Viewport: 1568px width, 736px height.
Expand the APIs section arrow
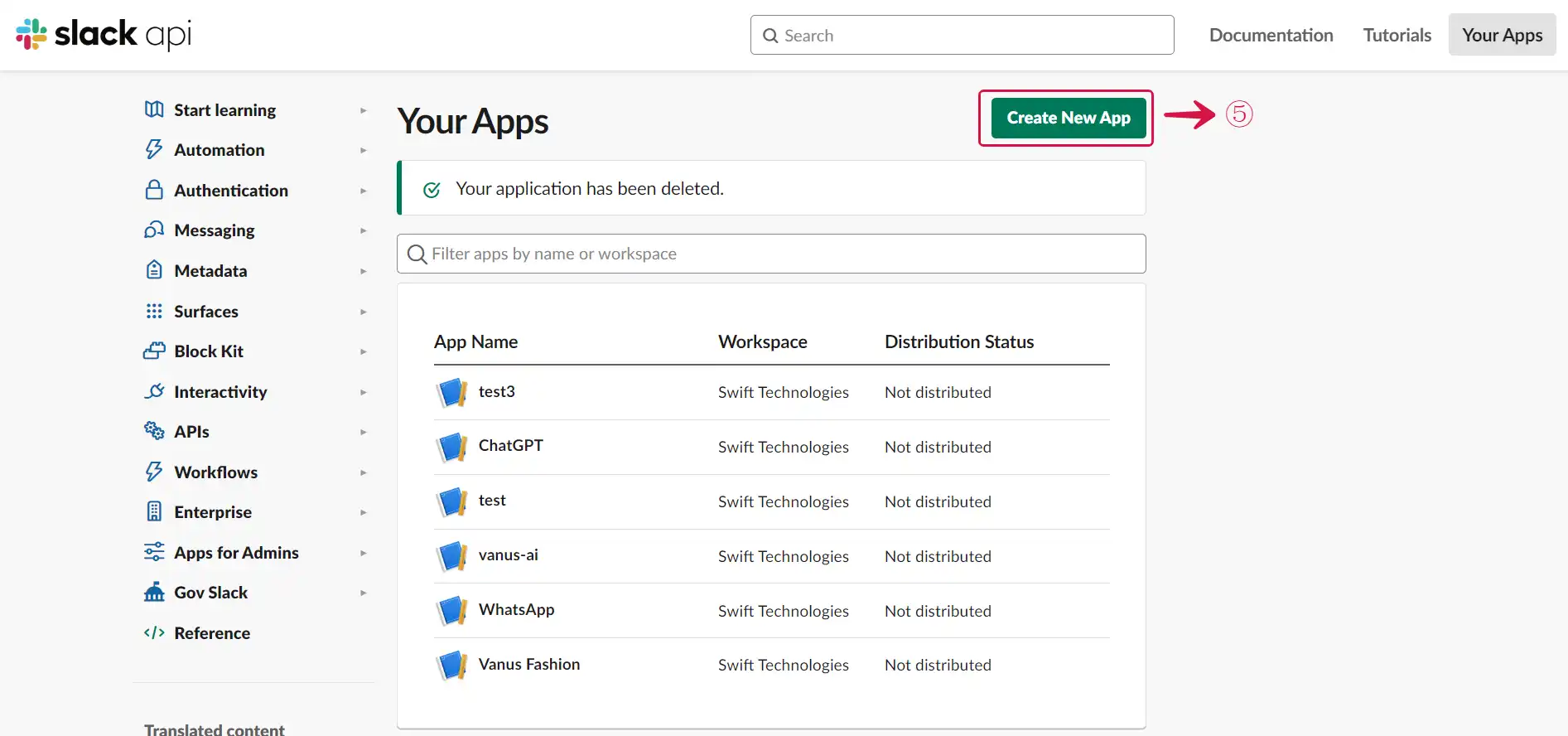pyautogui.click(x=363, y=432)
